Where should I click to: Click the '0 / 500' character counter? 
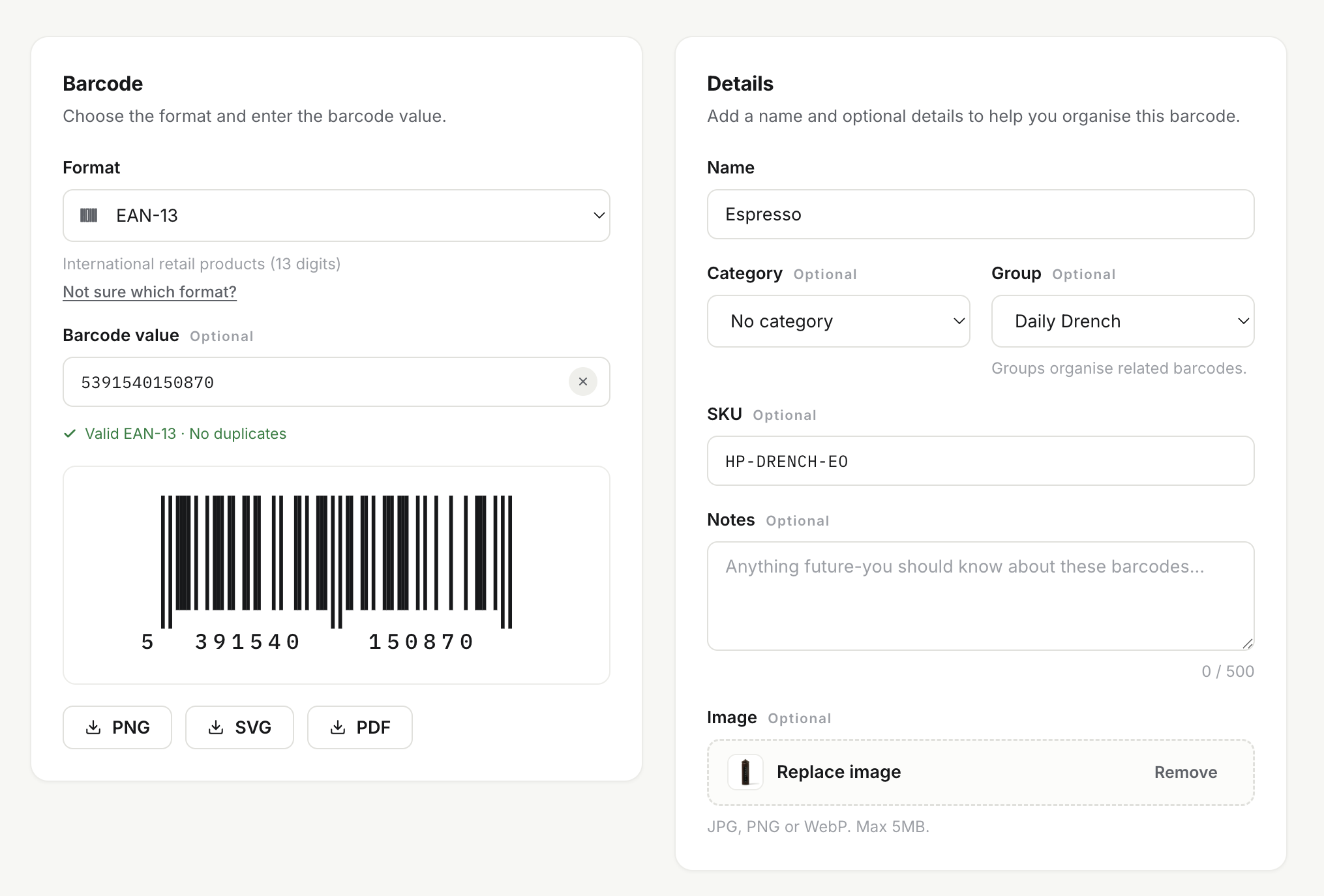[x=1227, y=671]
